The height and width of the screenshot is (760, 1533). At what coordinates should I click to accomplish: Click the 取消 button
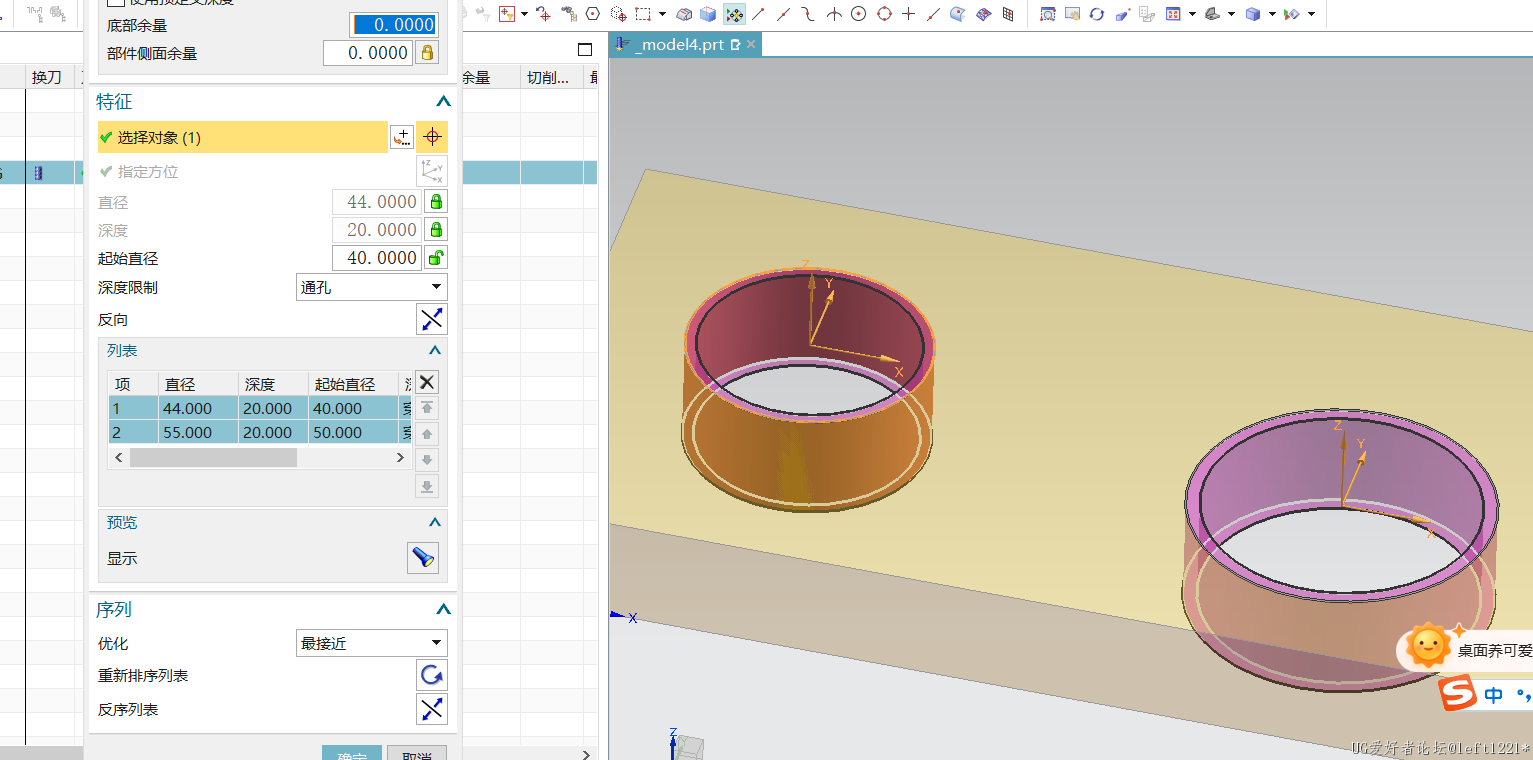[416, 753]
